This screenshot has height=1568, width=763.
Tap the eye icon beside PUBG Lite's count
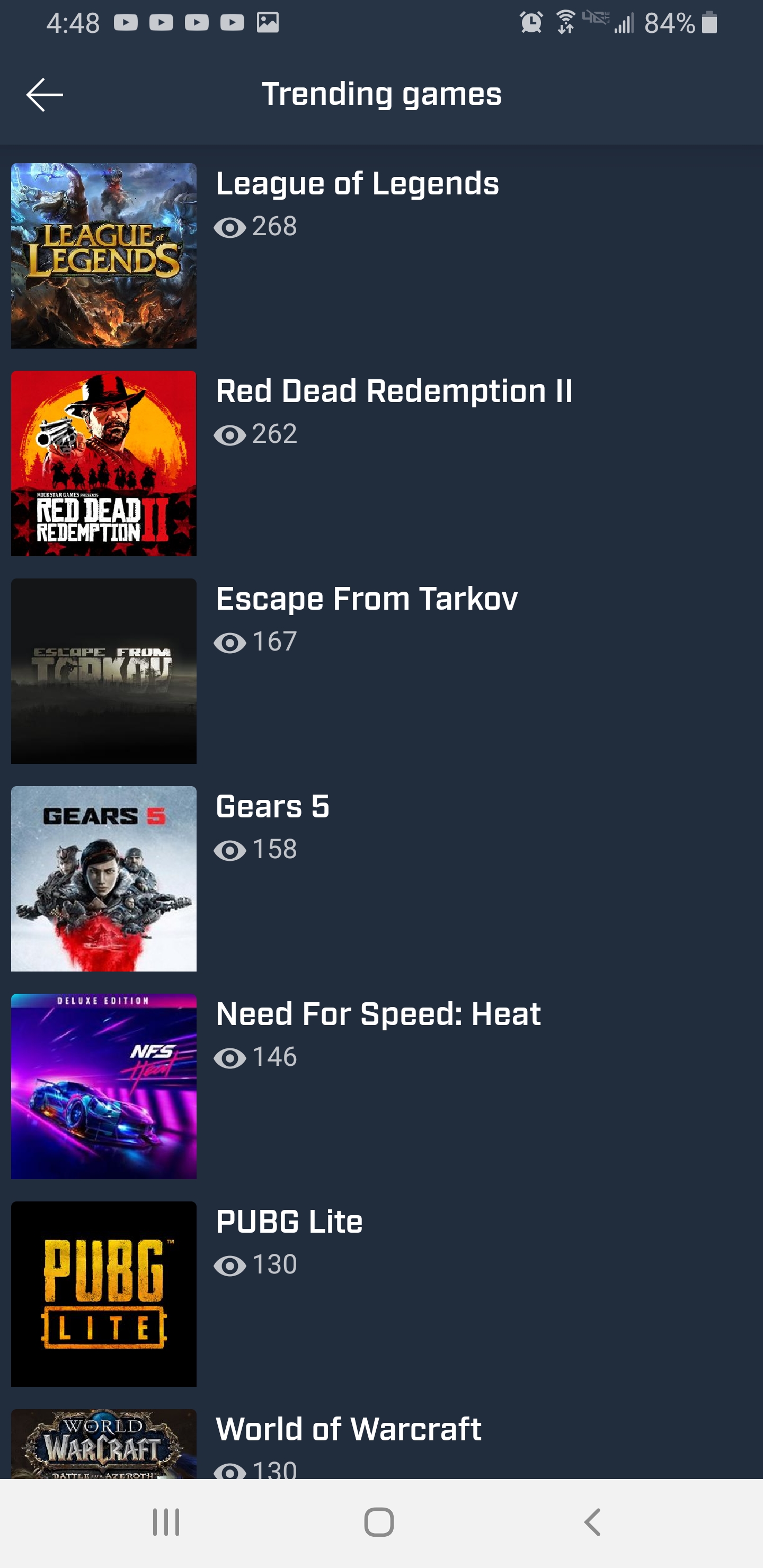click(x=230, y=1266)
